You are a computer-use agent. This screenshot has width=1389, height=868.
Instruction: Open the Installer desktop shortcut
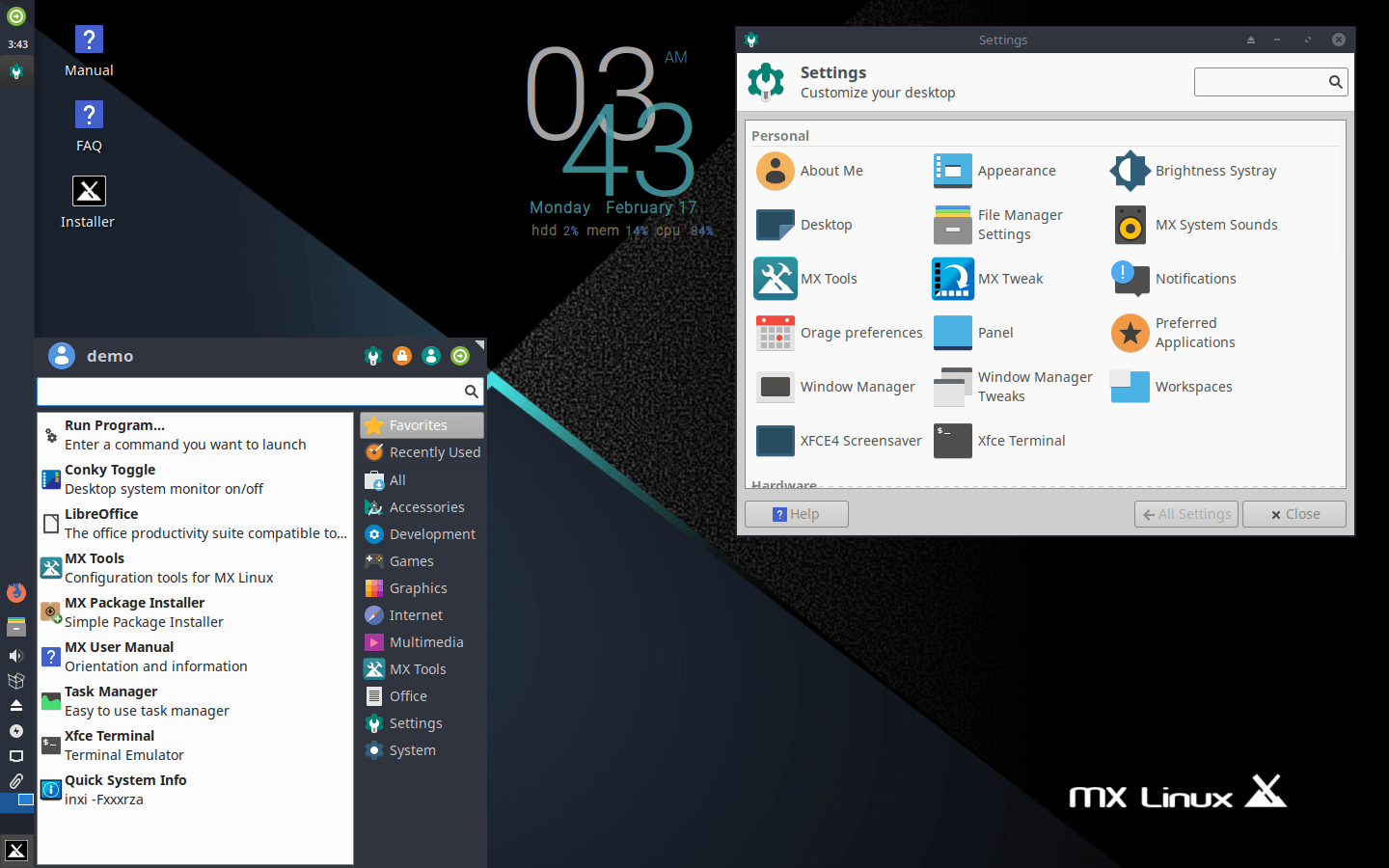point(88,202)
